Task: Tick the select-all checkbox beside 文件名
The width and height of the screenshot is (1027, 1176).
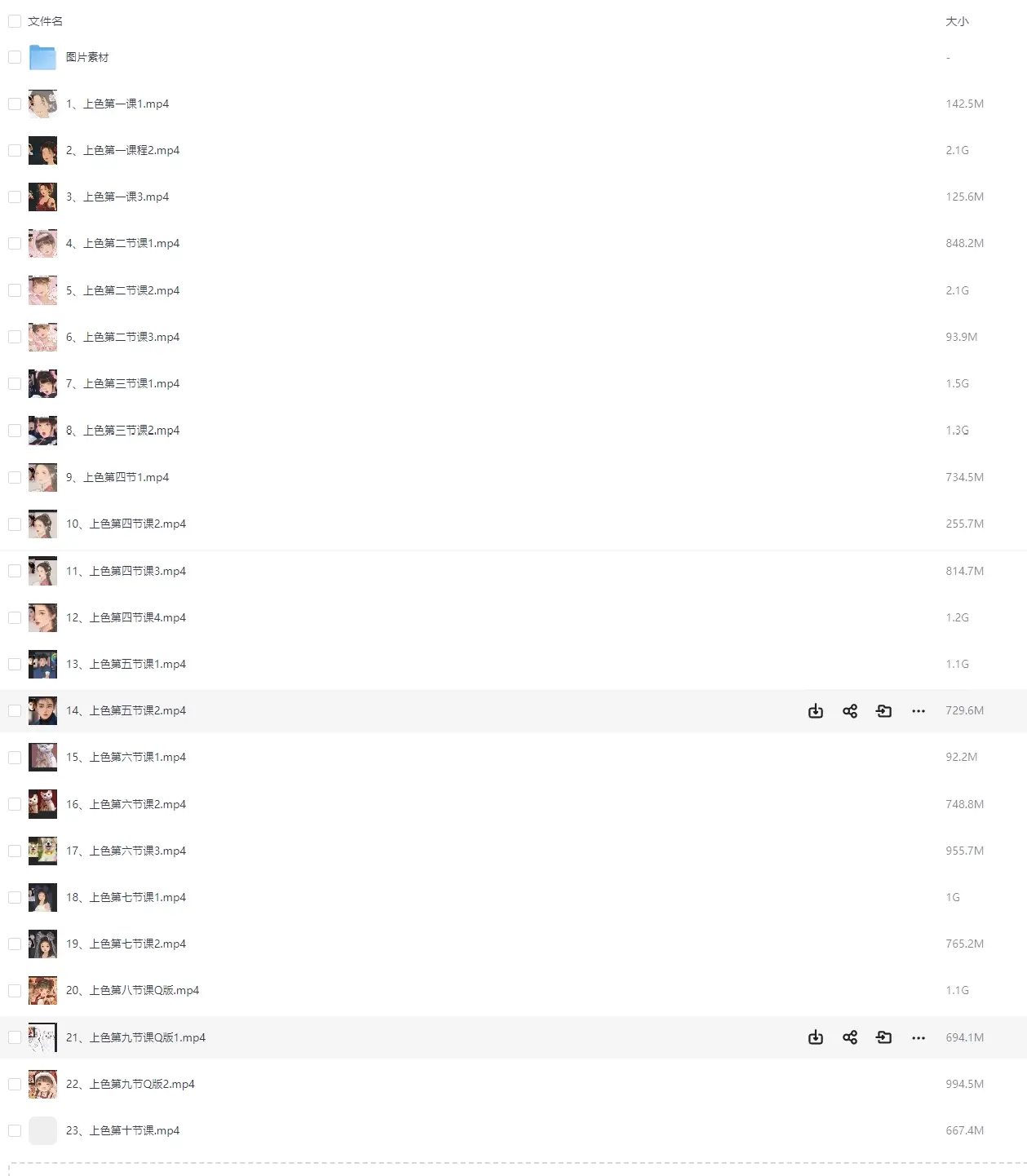Action: pyautogui.click(x=15, y=21)
